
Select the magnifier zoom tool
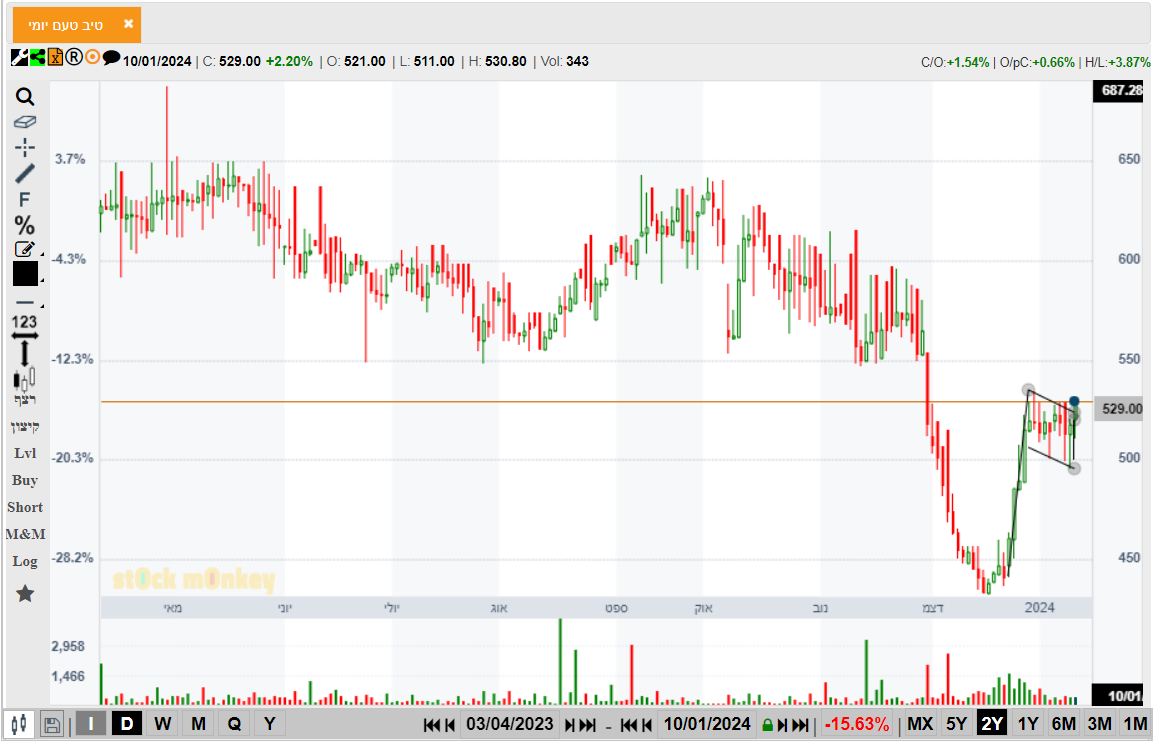(25, 97)
